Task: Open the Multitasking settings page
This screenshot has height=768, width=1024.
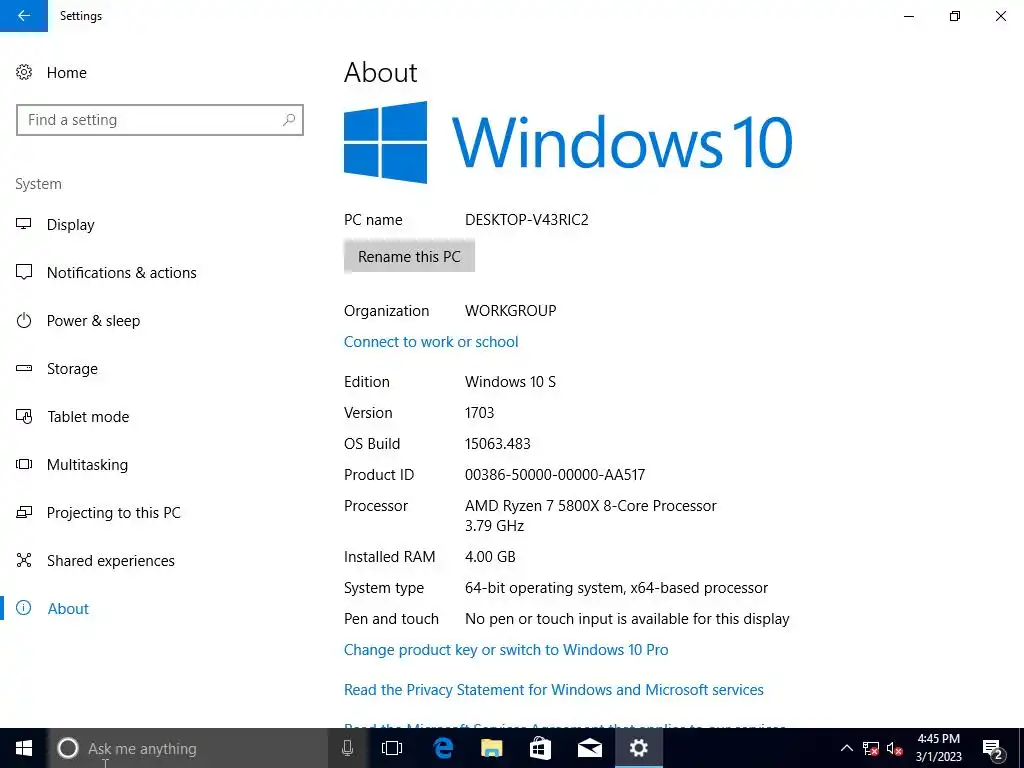Action: point(88,465)
